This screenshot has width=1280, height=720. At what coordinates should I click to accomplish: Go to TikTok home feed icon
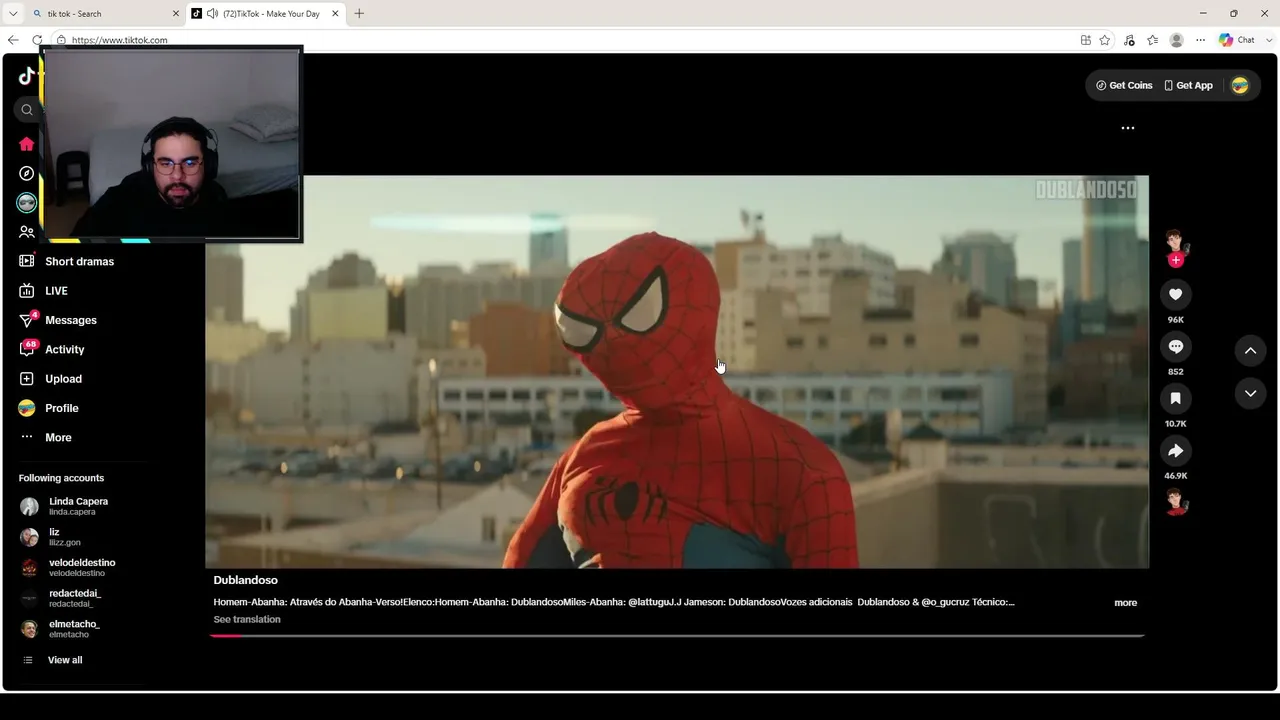27,144
